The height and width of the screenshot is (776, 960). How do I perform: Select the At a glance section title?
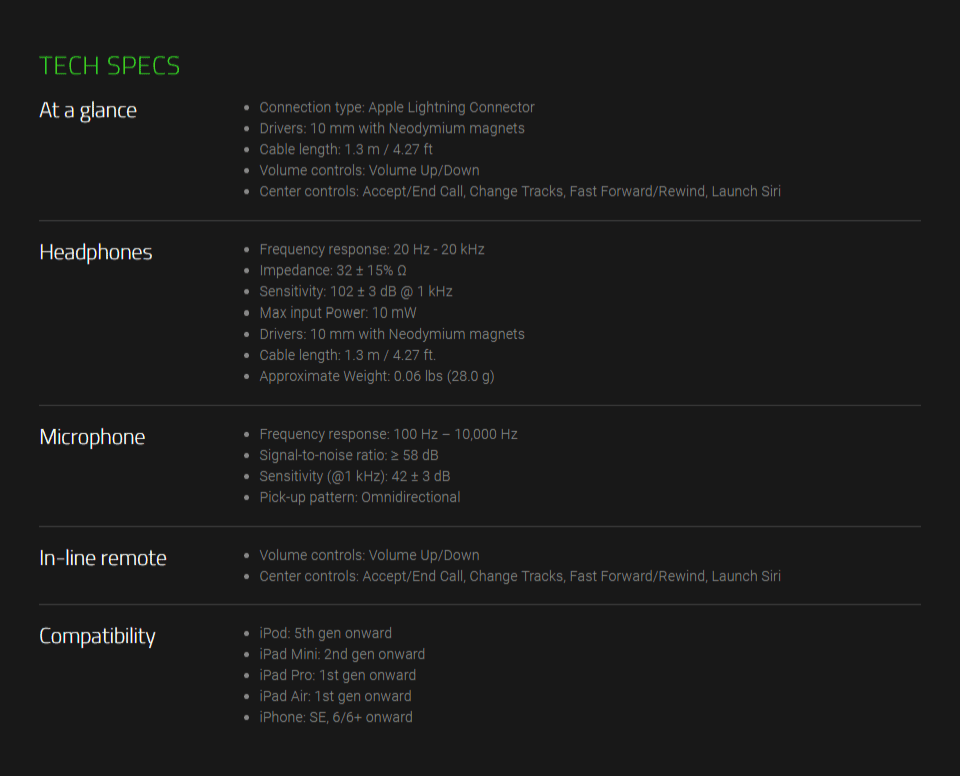(x=88, y=110)
